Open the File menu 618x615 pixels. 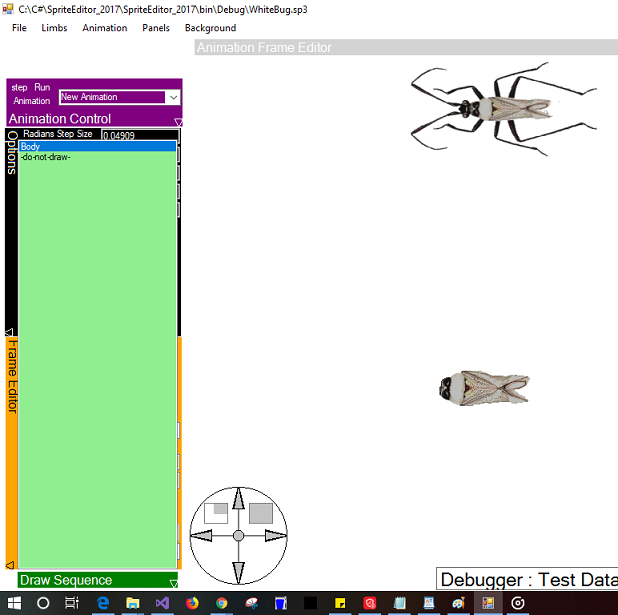coord(19,28)
